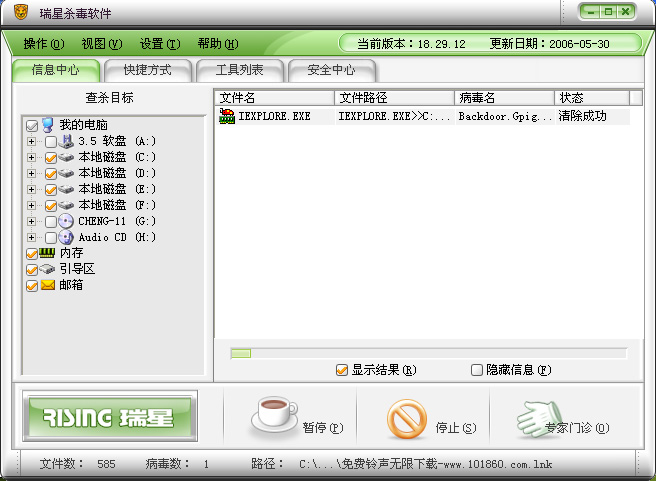Image resolution: width=656 pixels, height=481 pixels.
Task: Uncheck the local disk D: checkbox
Action: pos(51,174)
